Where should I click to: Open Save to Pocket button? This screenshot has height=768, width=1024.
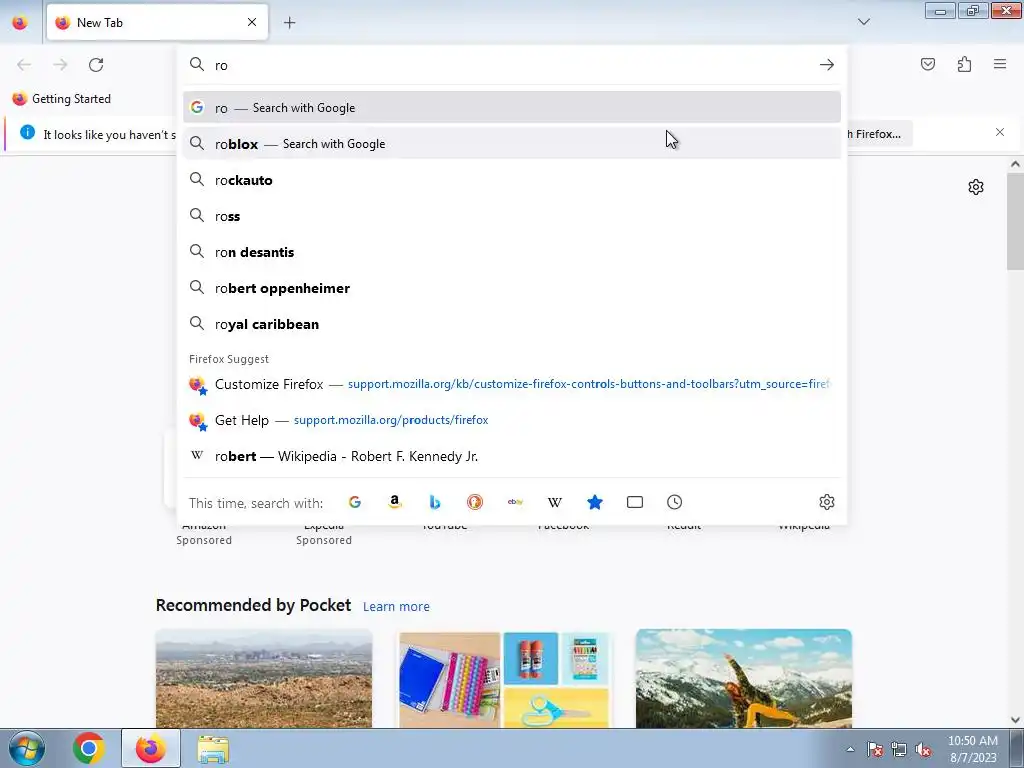[927, 64]
